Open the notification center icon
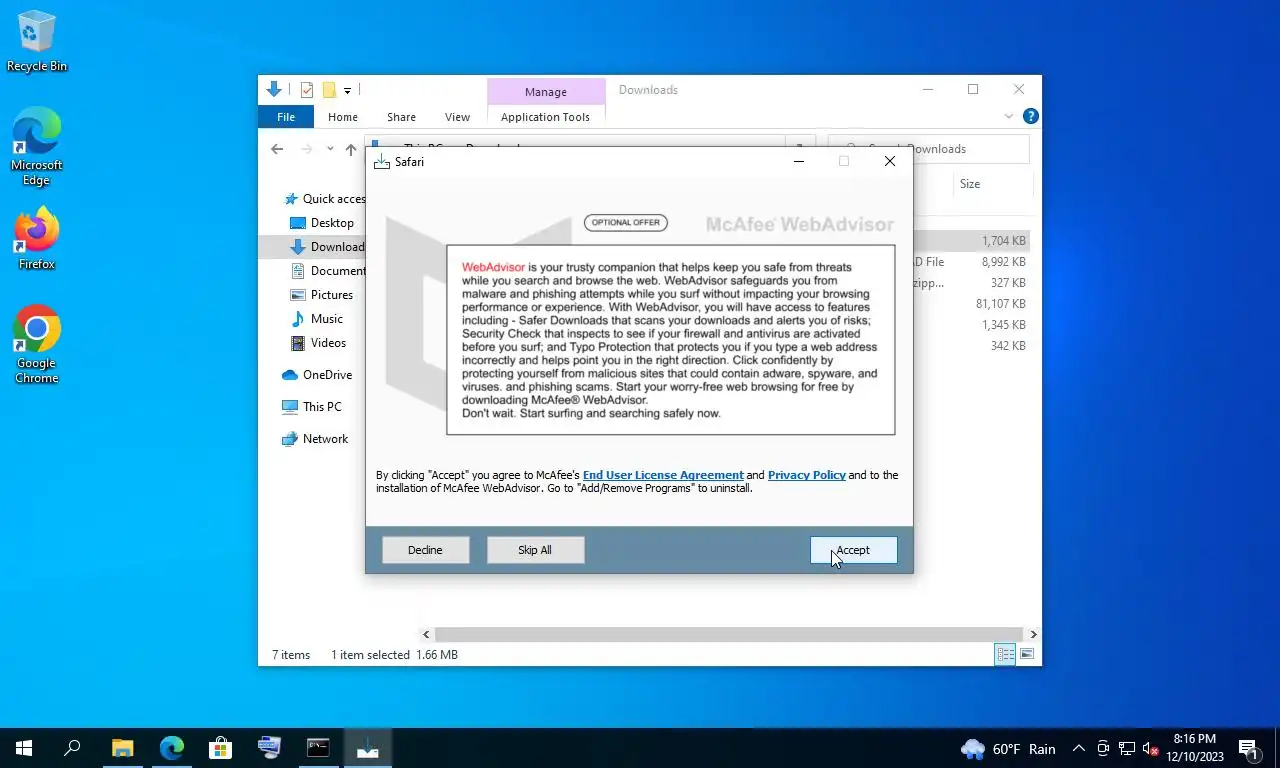The height and width of the screenshot is (768, 1280). click(x=1248, y=749)
